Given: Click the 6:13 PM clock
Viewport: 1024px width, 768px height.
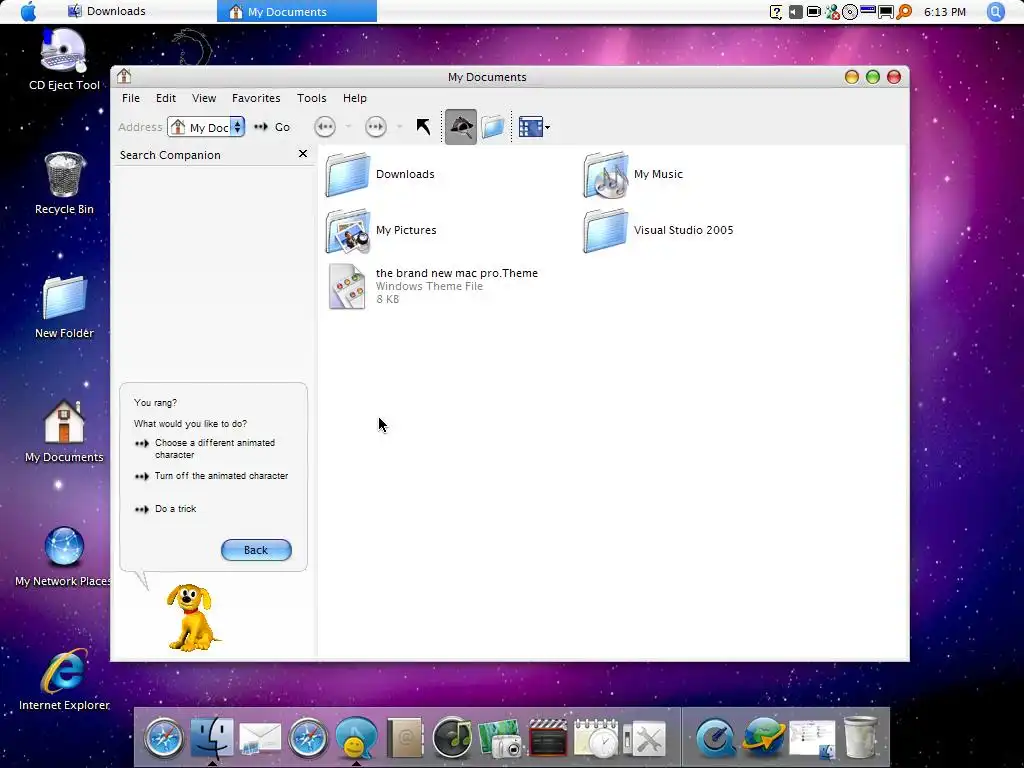Looking at the screenshot, I should 944,12.
